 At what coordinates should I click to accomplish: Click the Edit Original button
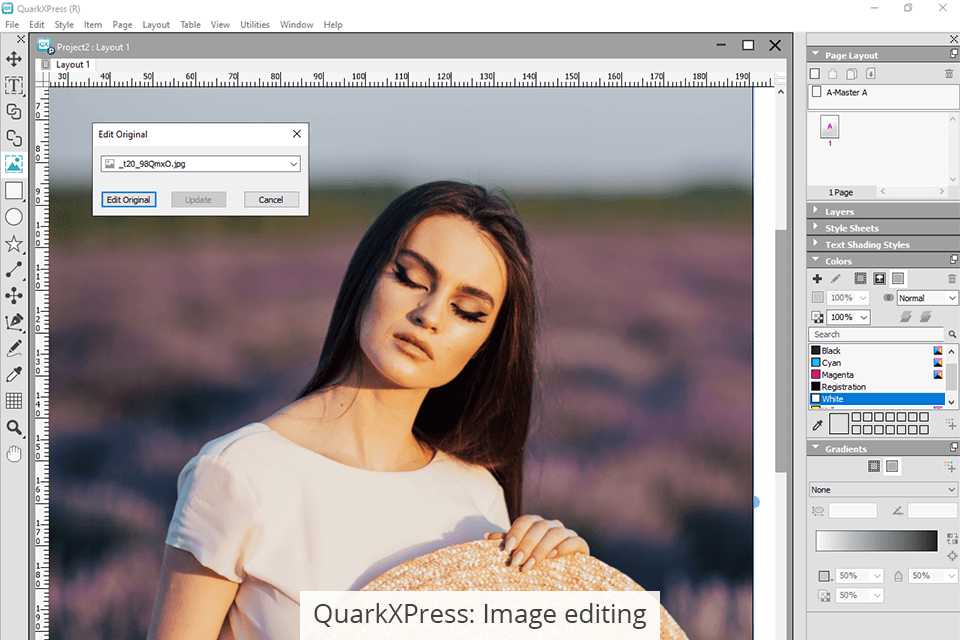click(x=129, y=200)
